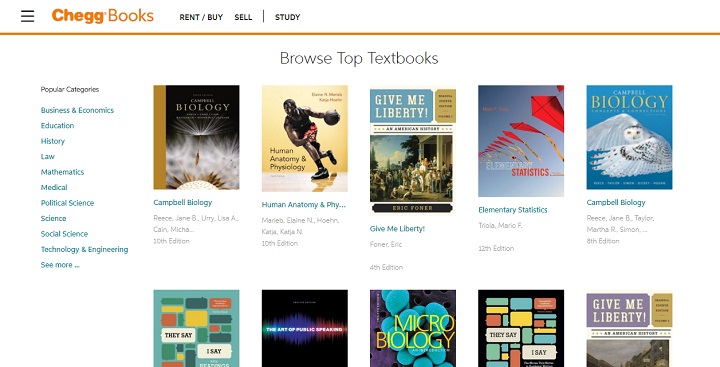Open the Elementary Statistics kite cover

pos(521,141)
